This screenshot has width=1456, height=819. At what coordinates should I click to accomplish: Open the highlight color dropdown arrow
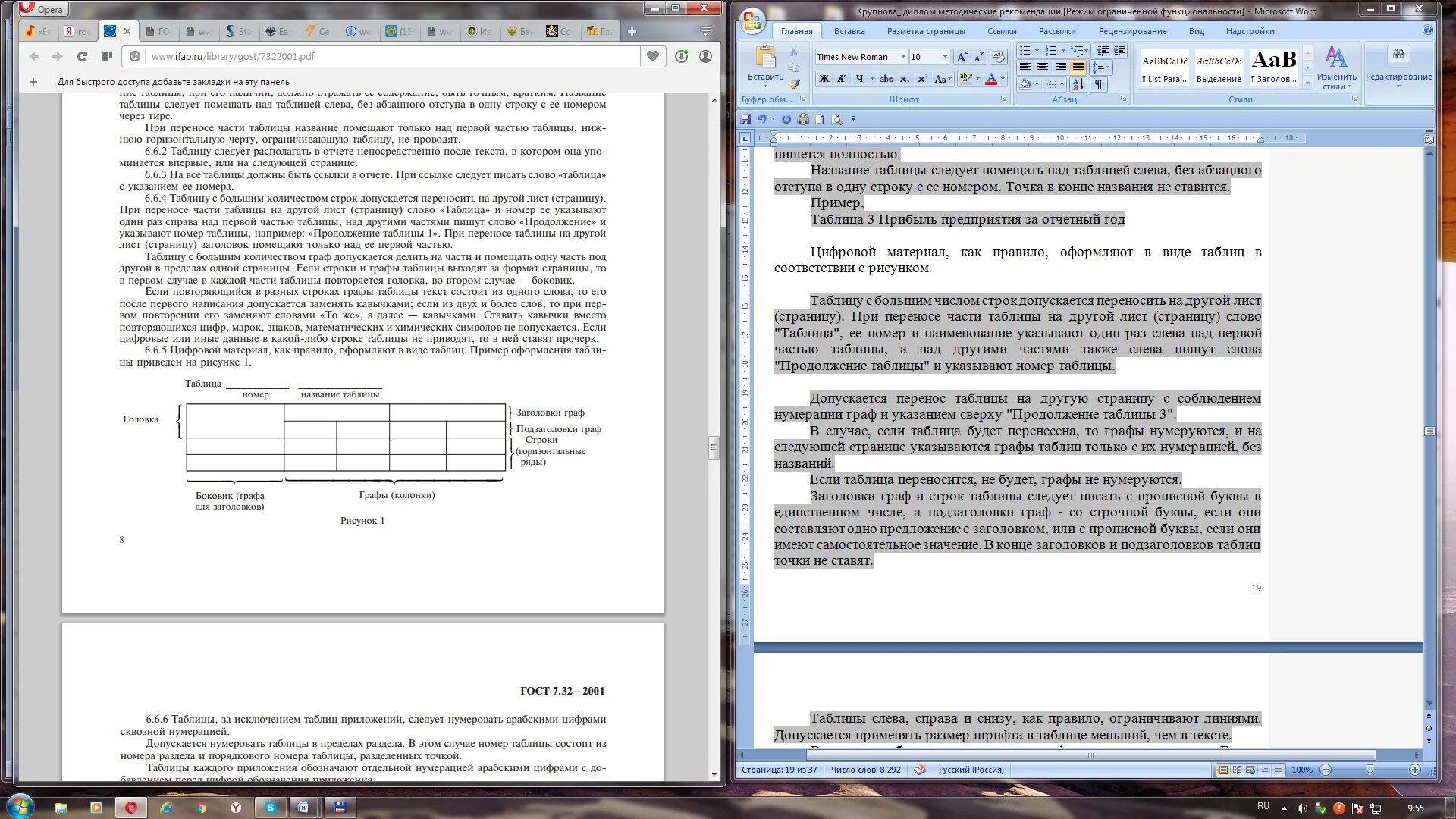(977, 79)
